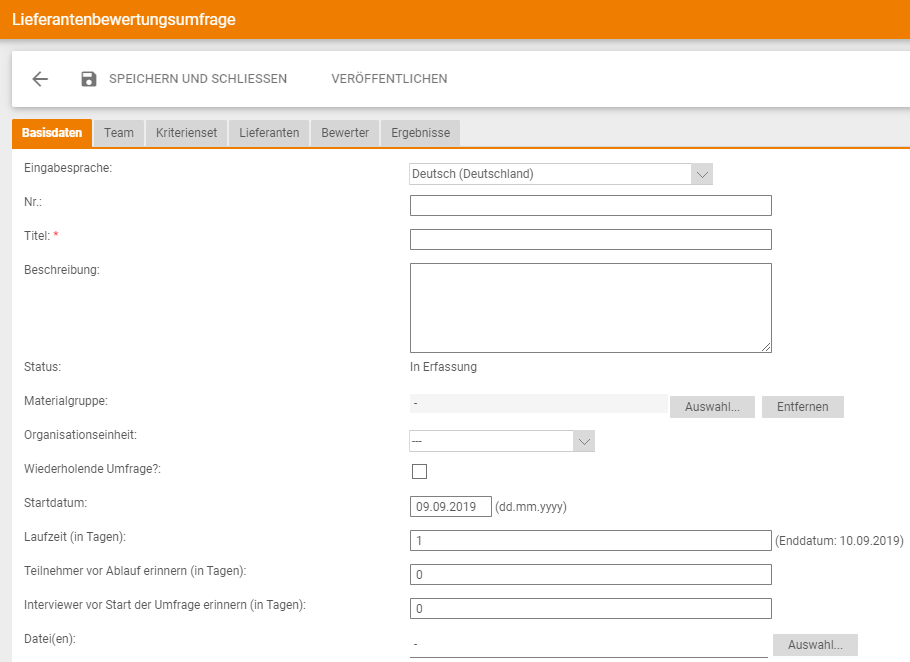This screenshot has height=662, width=910.
Task: Show the Ergebnisse tab
Action: 420,133
